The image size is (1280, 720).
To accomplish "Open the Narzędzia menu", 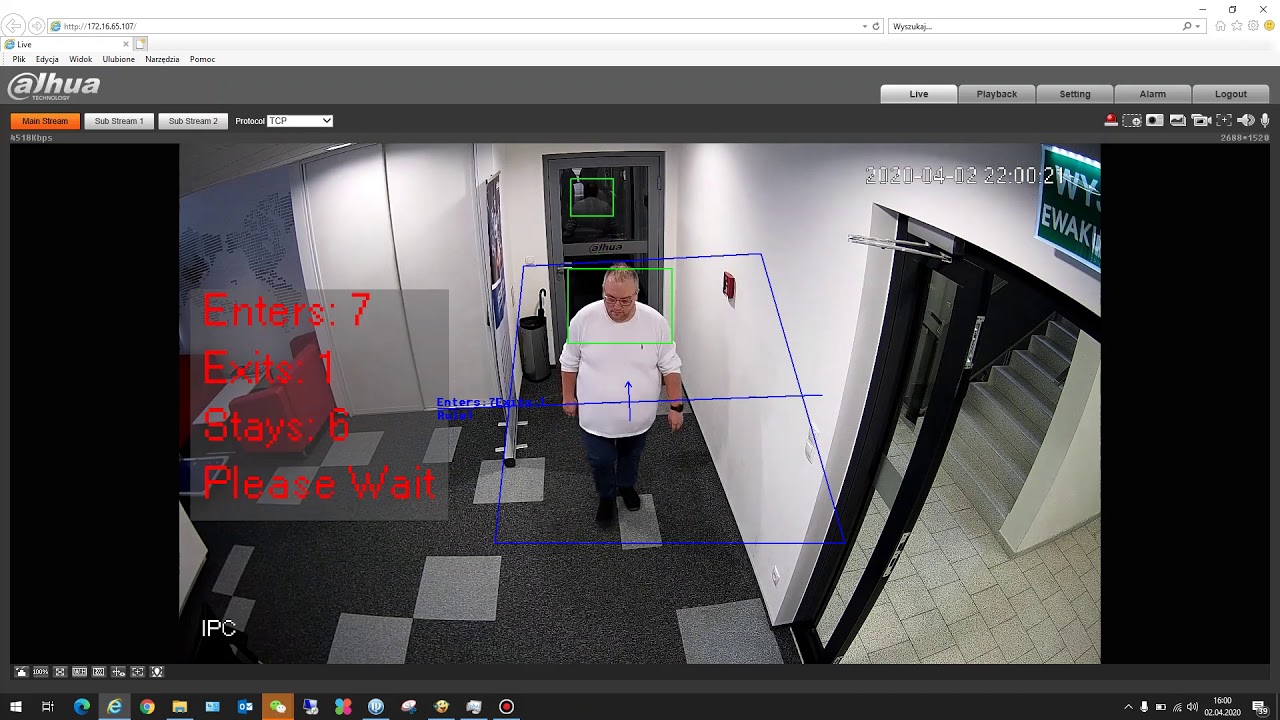I will click(162, 59).
